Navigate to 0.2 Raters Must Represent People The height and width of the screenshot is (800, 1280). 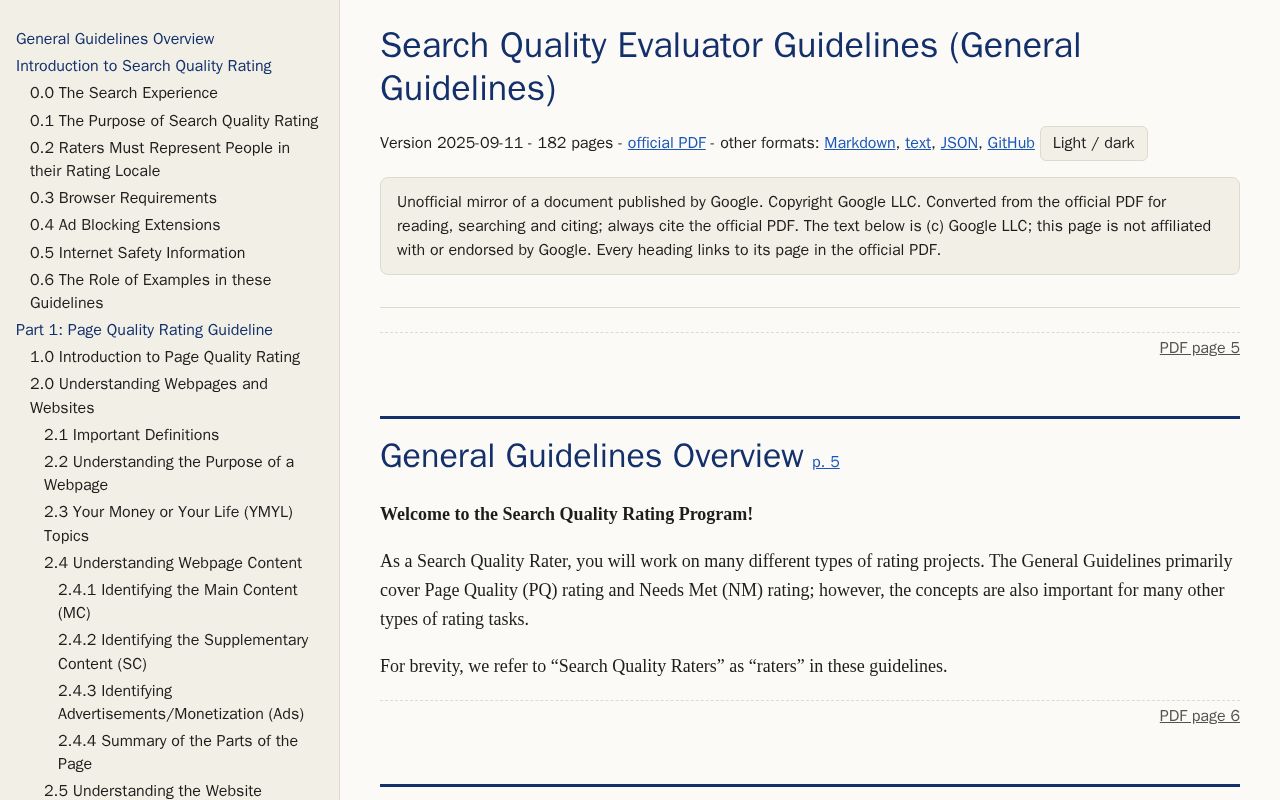(160, 159)
